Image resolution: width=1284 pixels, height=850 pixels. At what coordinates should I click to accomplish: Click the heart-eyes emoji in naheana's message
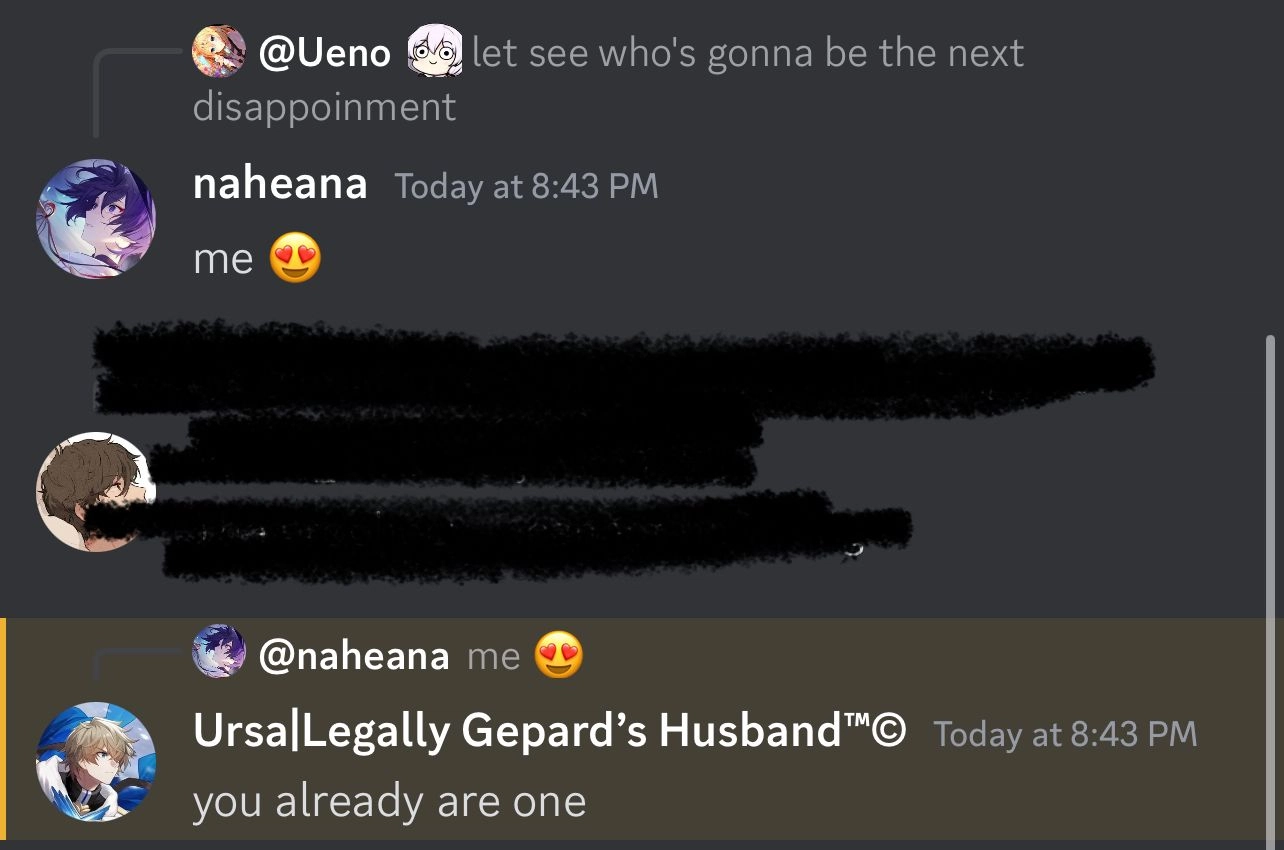[293, 259]
